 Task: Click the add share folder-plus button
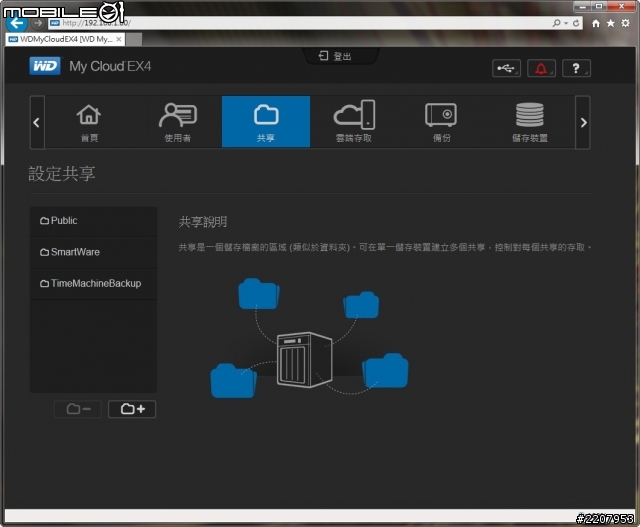(132, 409)
